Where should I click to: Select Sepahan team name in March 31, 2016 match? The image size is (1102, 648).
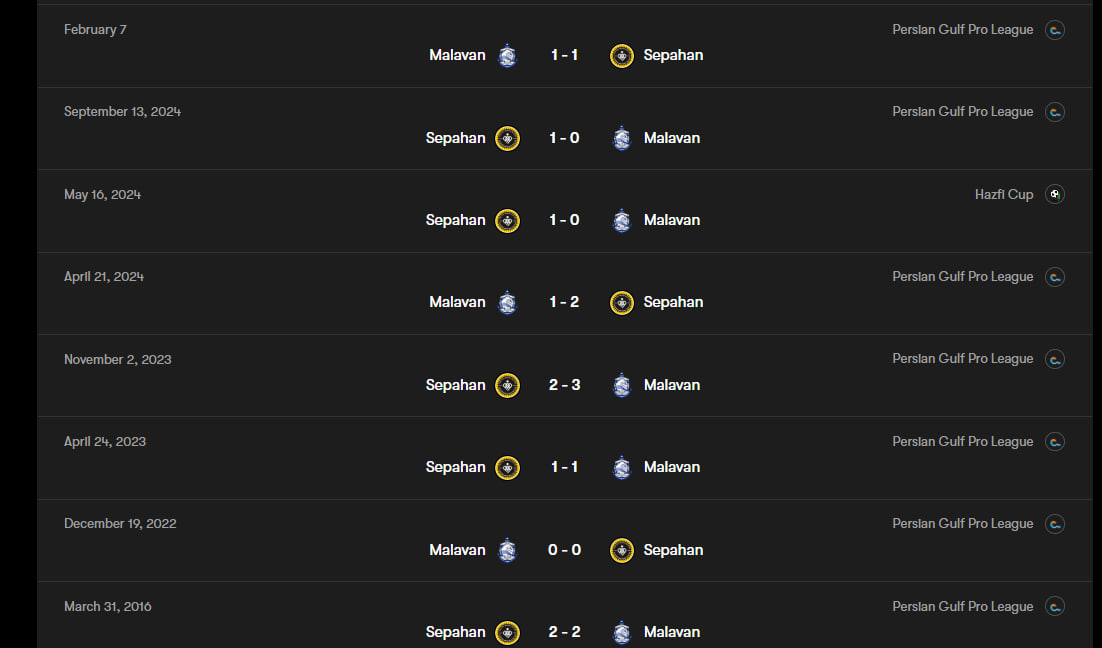(455, 632)
